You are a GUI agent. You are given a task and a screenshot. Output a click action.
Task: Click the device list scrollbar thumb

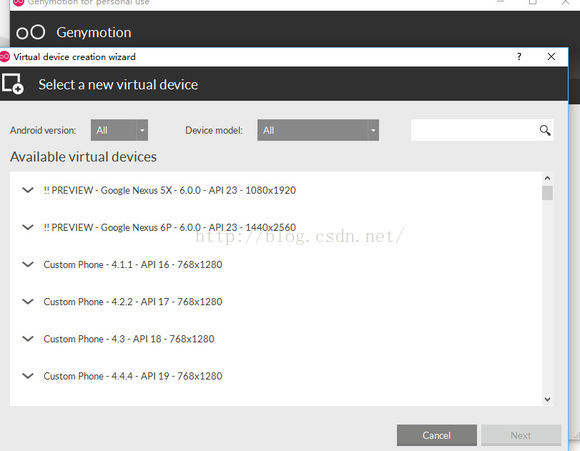point(547,193)
